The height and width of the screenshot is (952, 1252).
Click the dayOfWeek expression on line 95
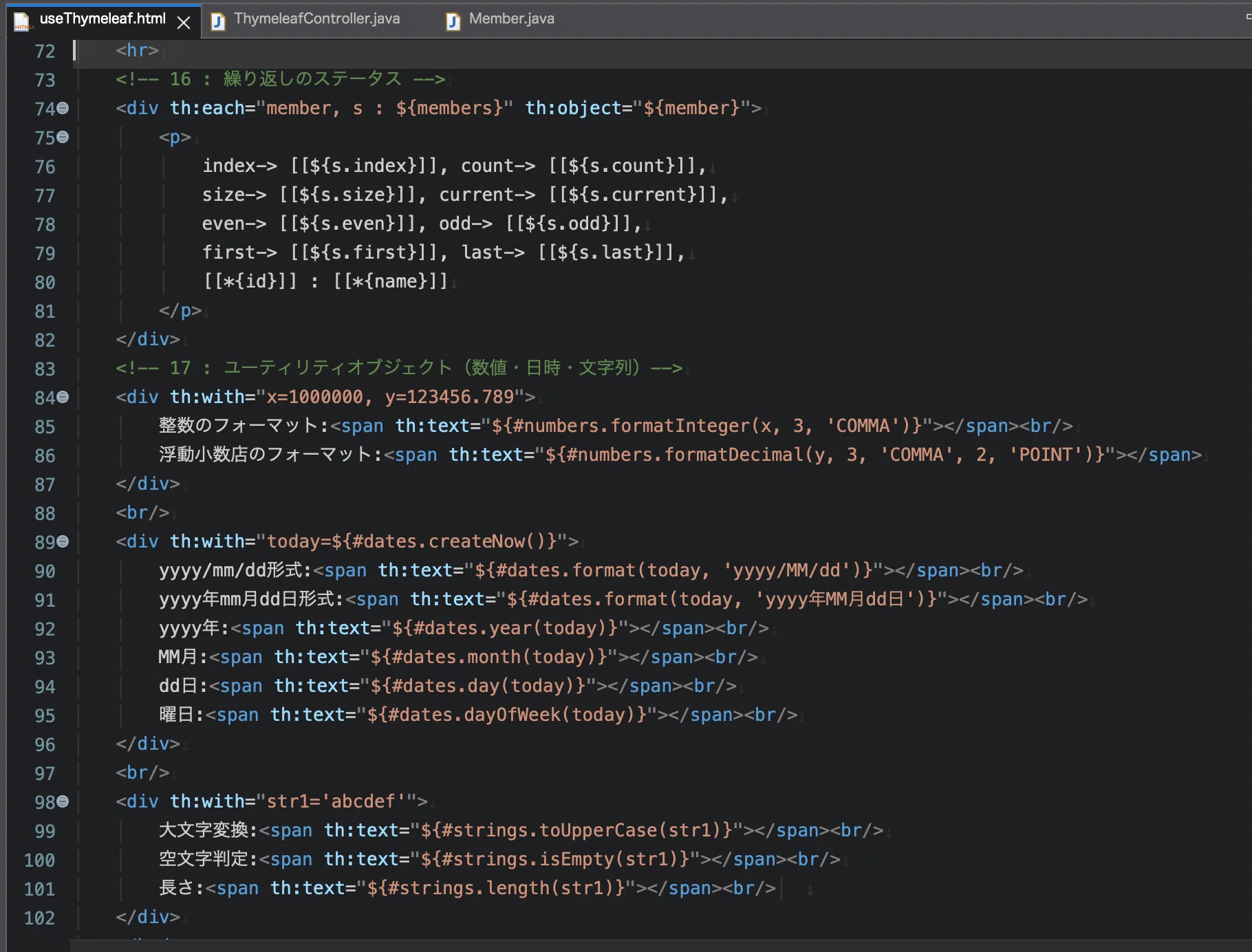(507, 715)
